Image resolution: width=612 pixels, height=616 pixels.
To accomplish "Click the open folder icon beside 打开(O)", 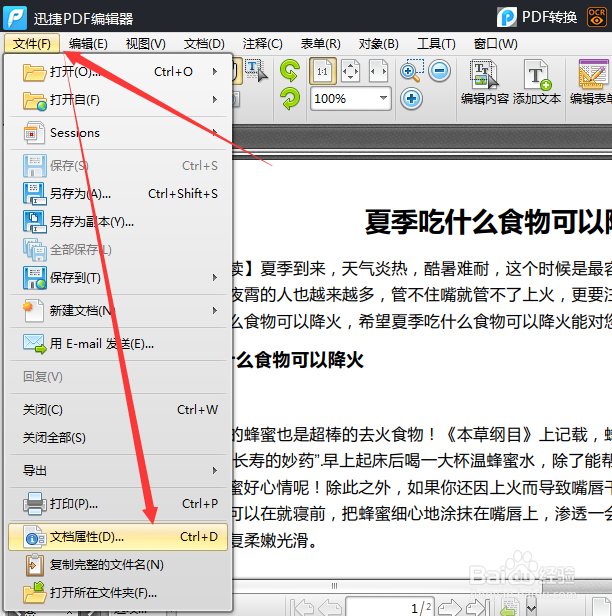I will point(34,72).
